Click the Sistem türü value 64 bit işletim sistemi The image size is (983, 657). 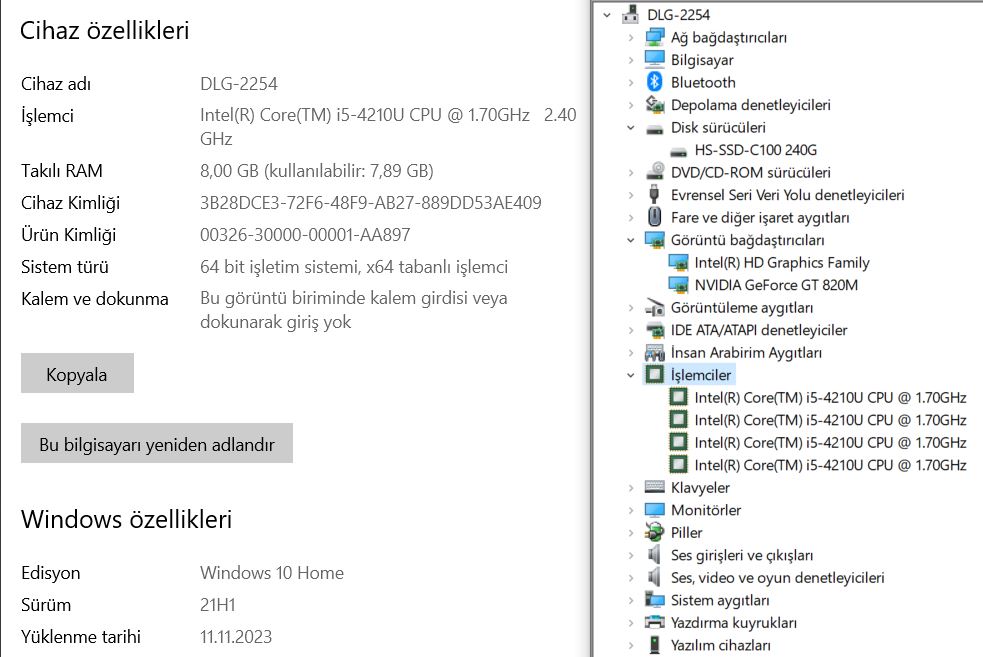click(354, 266)
